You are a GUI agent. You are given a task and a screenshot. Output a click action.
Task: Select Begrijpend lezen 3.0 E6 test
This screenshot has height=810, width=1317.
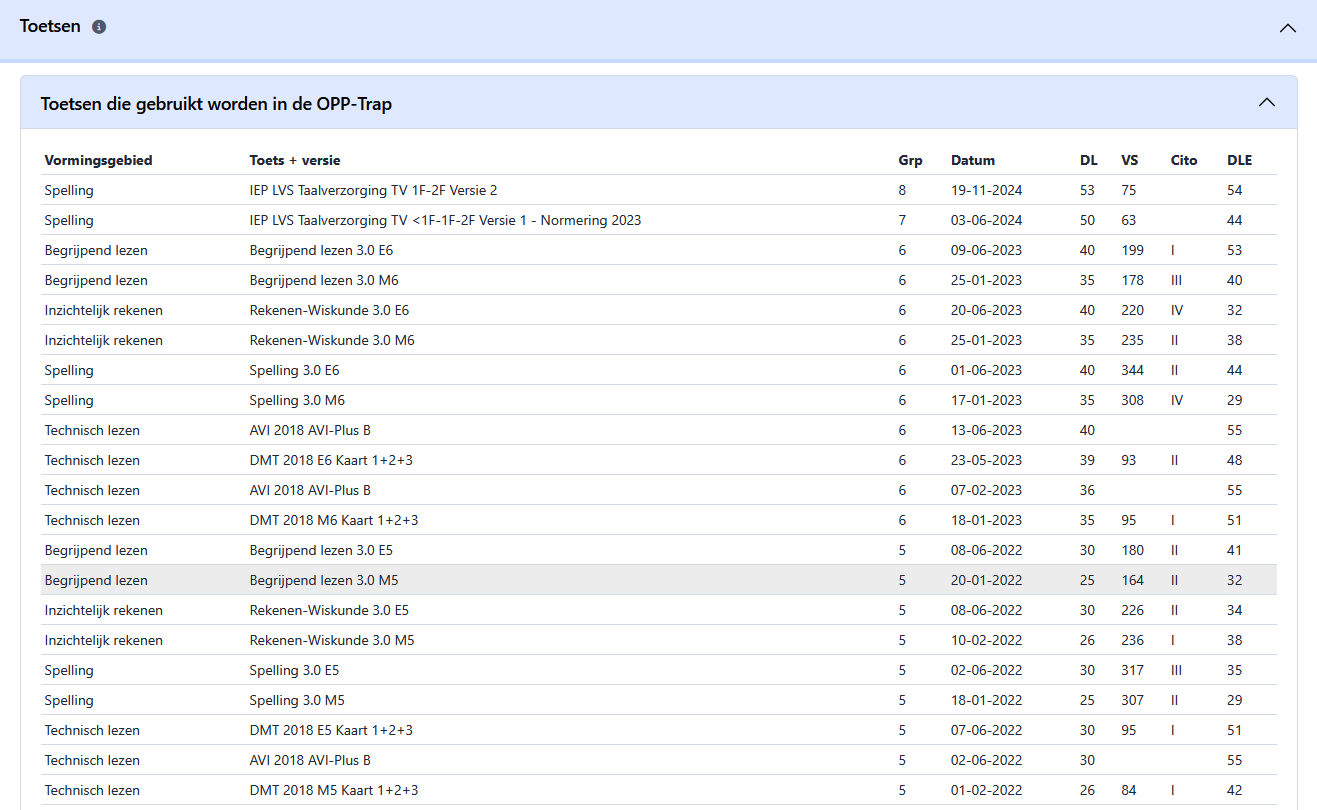659,250
